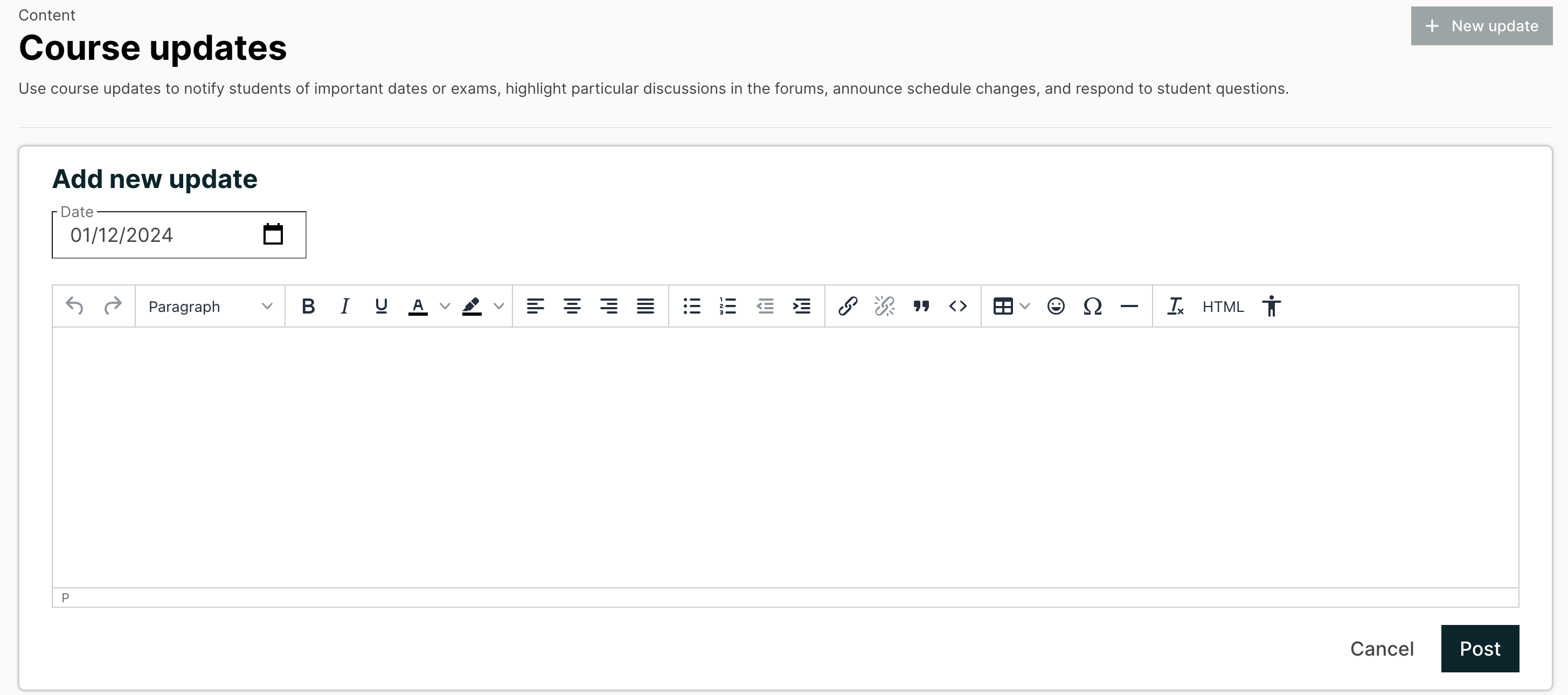Enable center text alignment
The height and width of the screenshot is (695, 1568).
[x=572, y=306]
